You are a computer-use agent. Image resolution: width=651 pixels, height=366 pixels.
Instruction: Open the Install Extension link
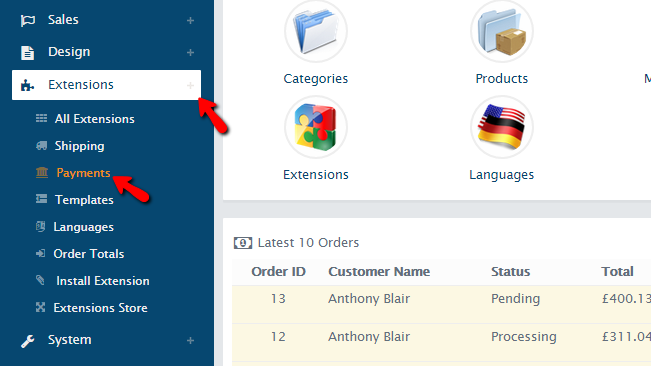coord(103,281)
